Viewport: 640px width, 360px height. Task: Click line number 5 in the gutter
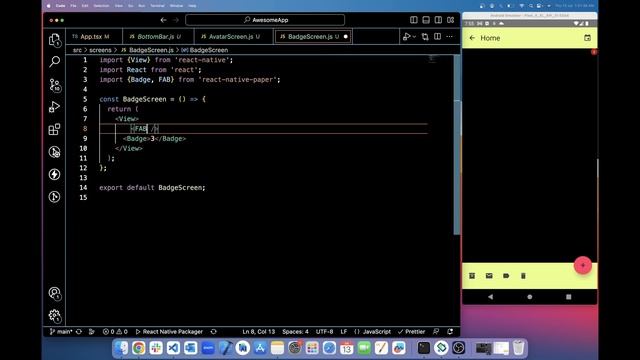85,99
